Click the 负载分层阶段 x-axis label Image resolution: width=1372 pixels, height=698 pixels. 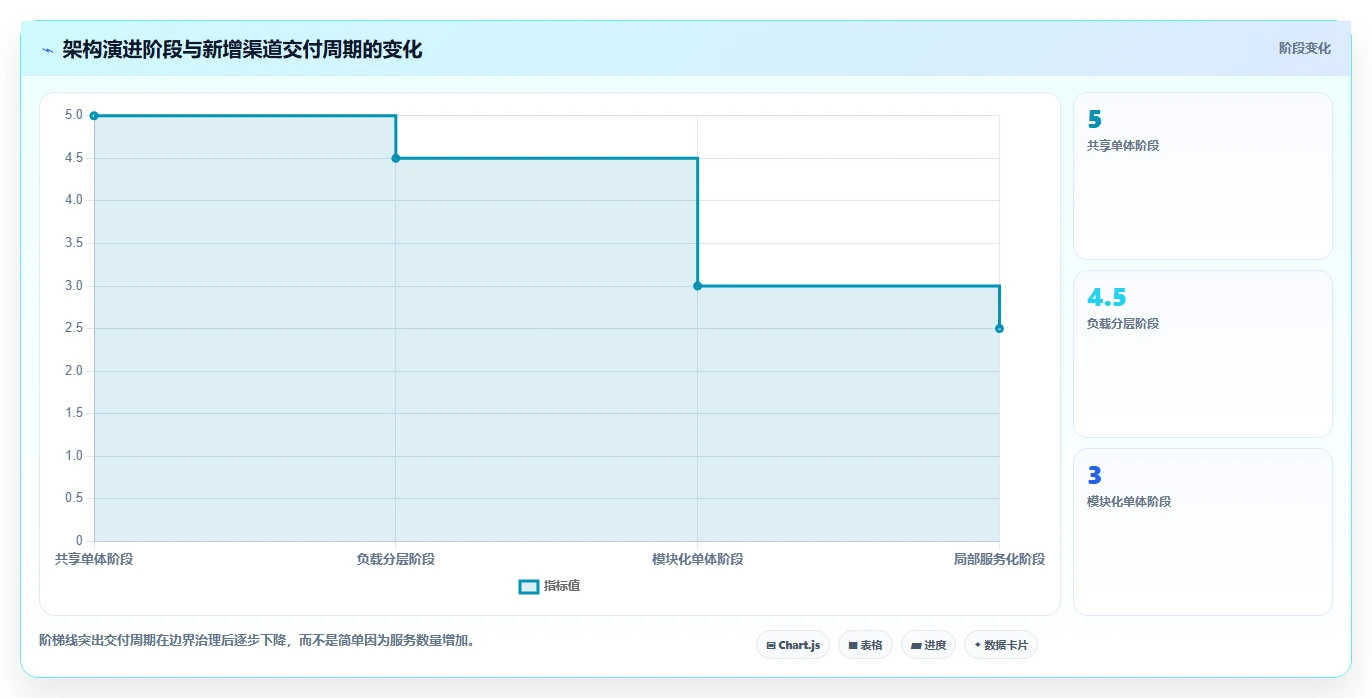(396, 559)
